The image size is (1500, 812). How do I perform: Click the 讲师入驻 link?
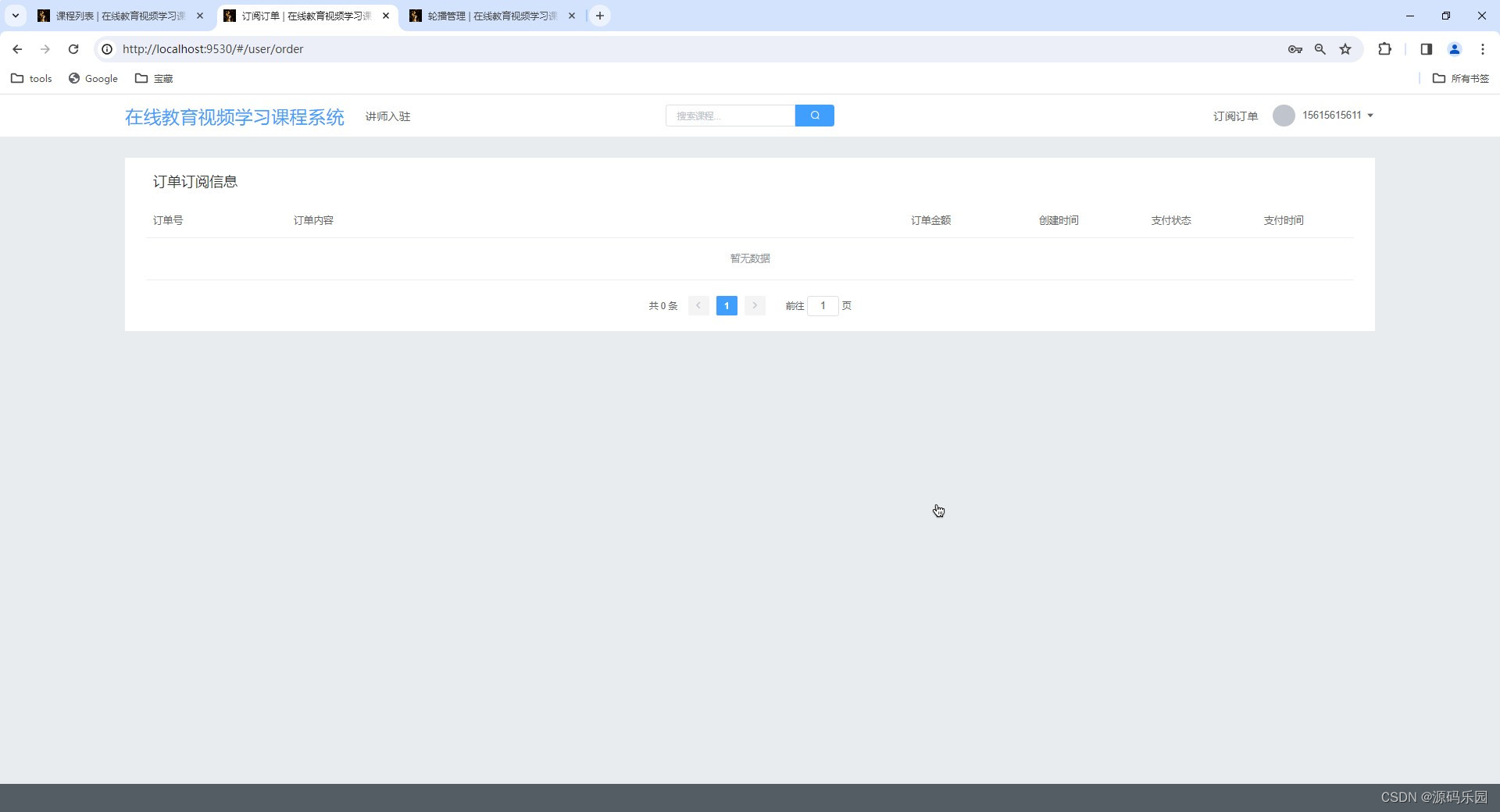click(387, 116)
